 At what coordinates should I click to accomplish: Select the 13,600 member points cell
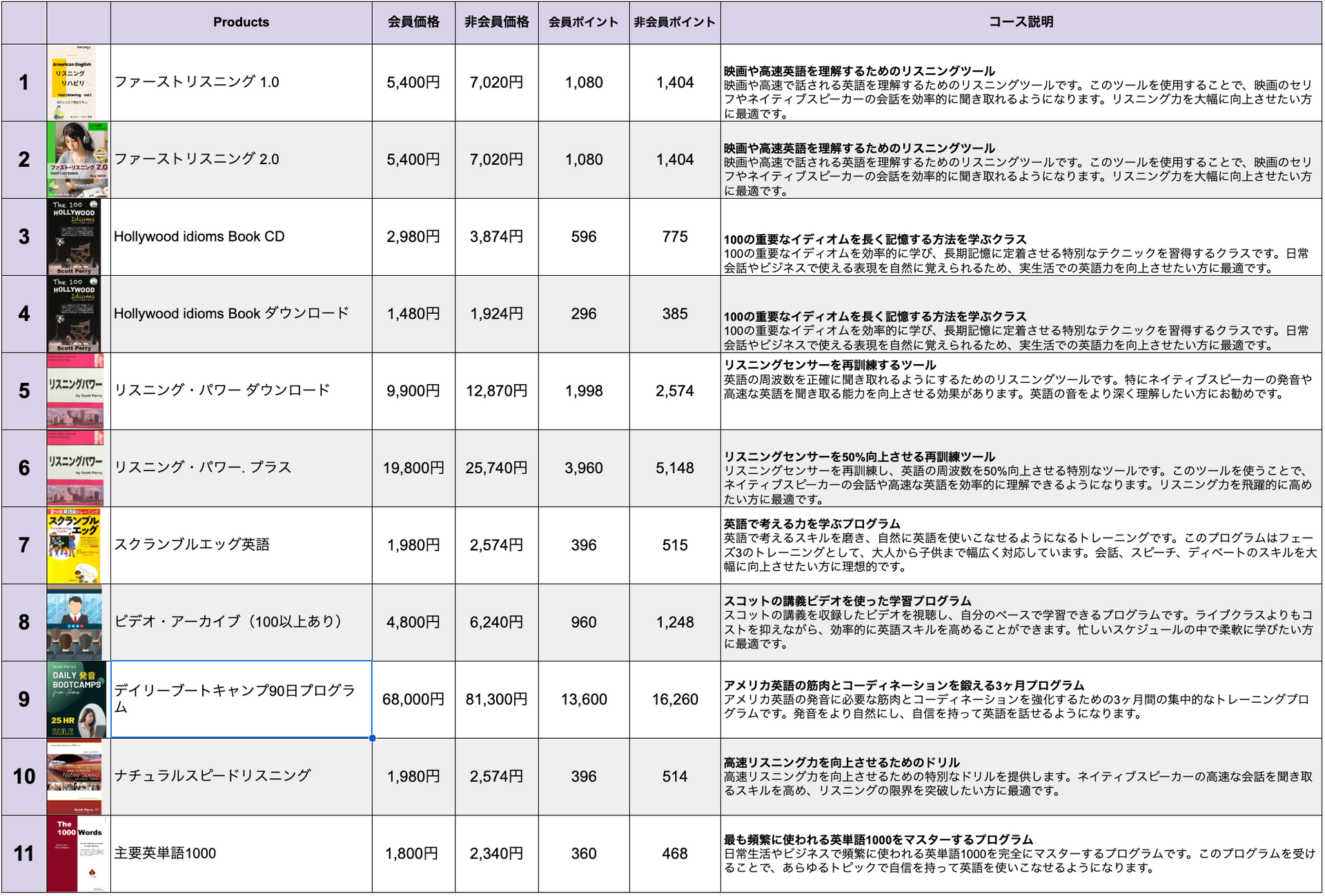(584, 700)
